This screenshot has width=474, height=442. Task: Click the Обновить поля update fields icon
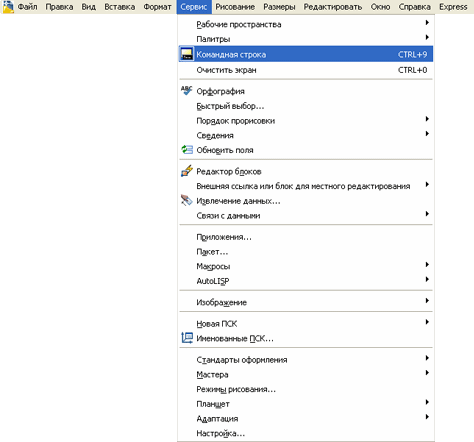(x=187, y=150)
